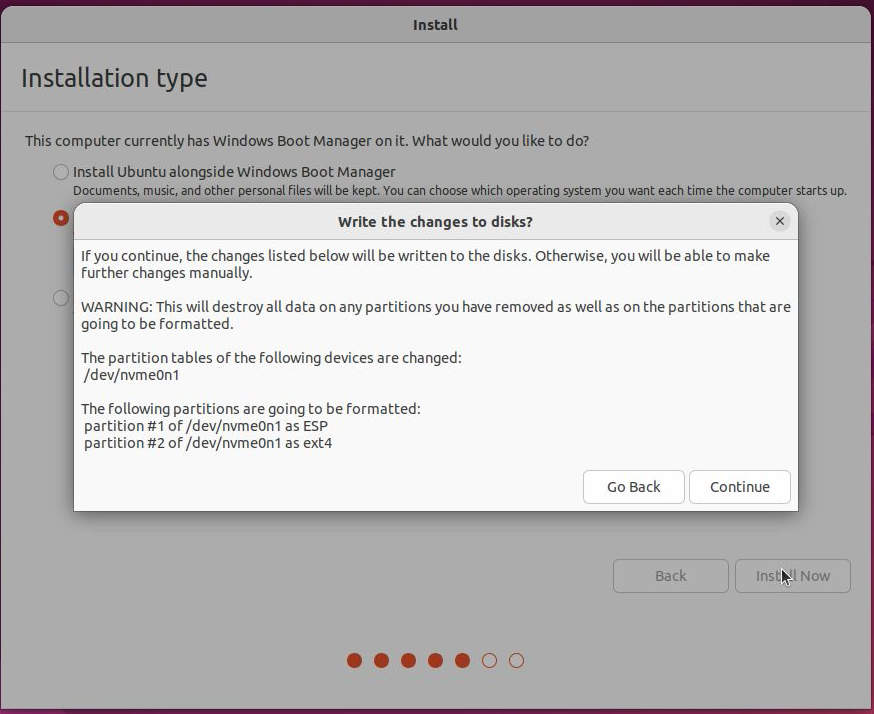Click the last hollow progress dot
The image size is (874, 714).
516,660
